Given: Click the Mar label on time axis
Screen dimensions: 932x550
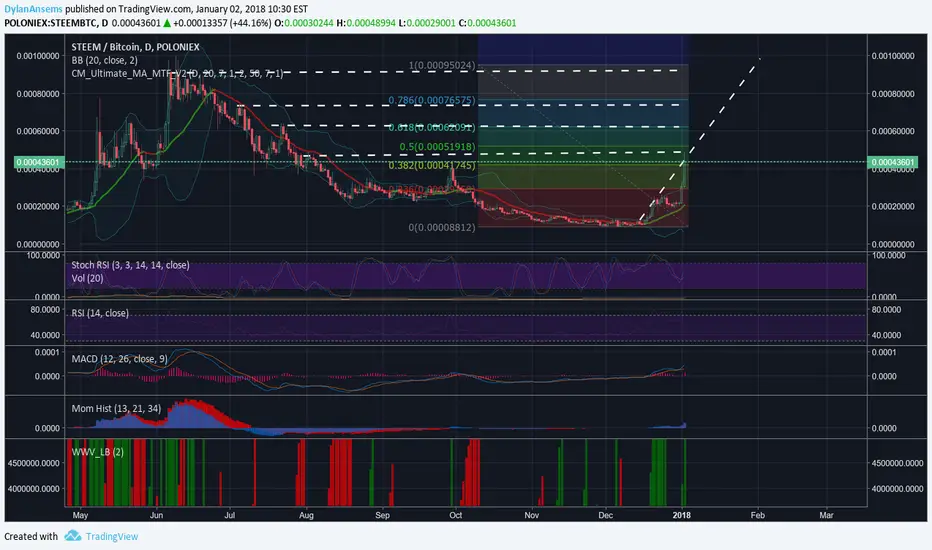Looking at the screenshot, I should click(826, 515).
